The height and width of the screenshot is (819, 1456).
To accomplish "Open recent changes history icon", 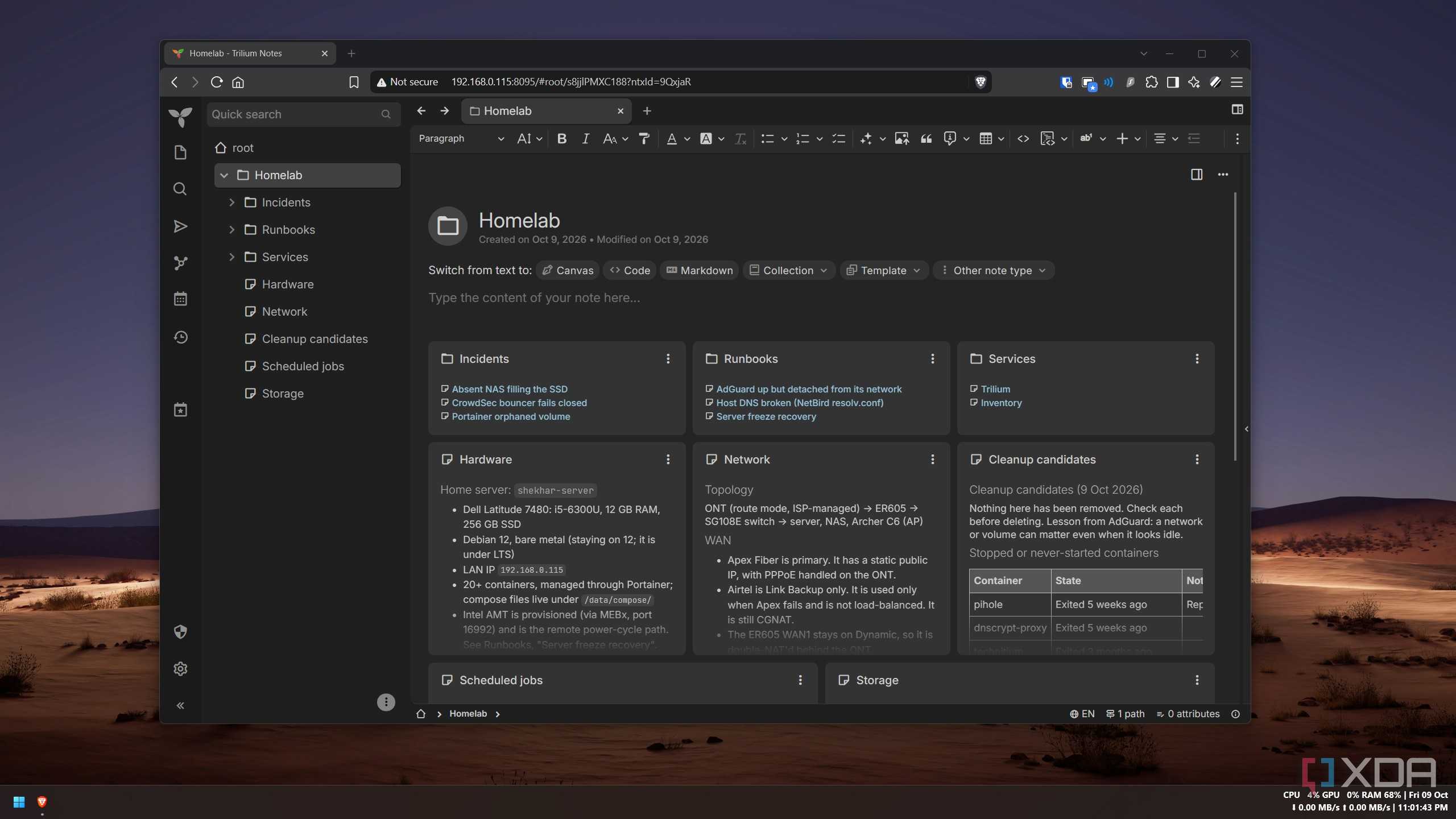I will point(180,337).
